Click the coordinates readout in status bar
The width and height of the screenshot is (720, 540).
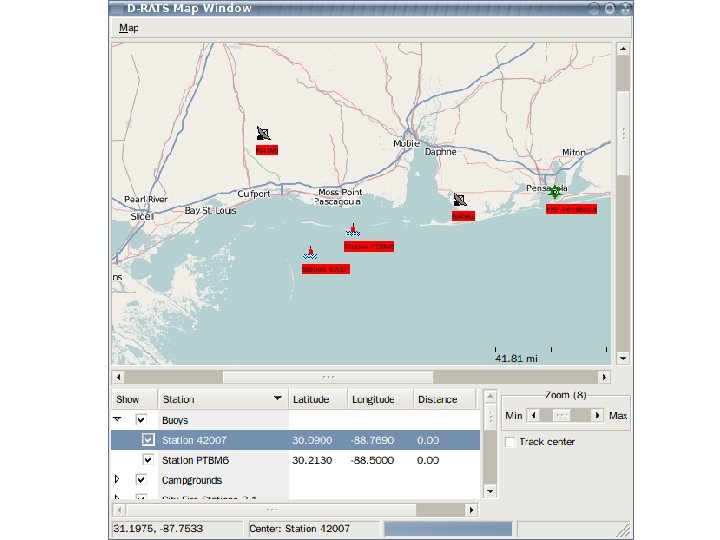pos(158,529)
